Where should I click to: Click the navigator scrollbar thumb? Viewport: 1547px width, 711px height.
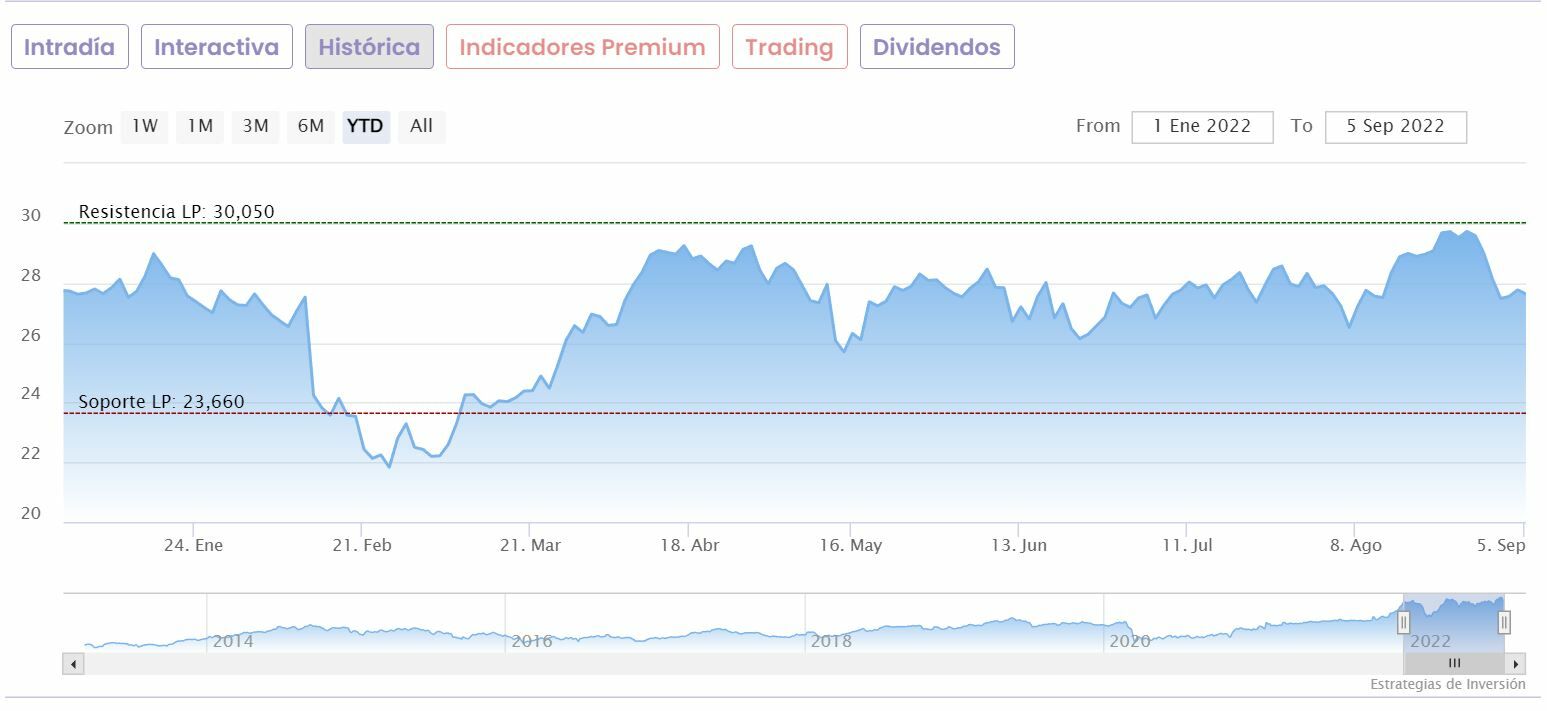pyautogui.click(x=1454, y=664)
